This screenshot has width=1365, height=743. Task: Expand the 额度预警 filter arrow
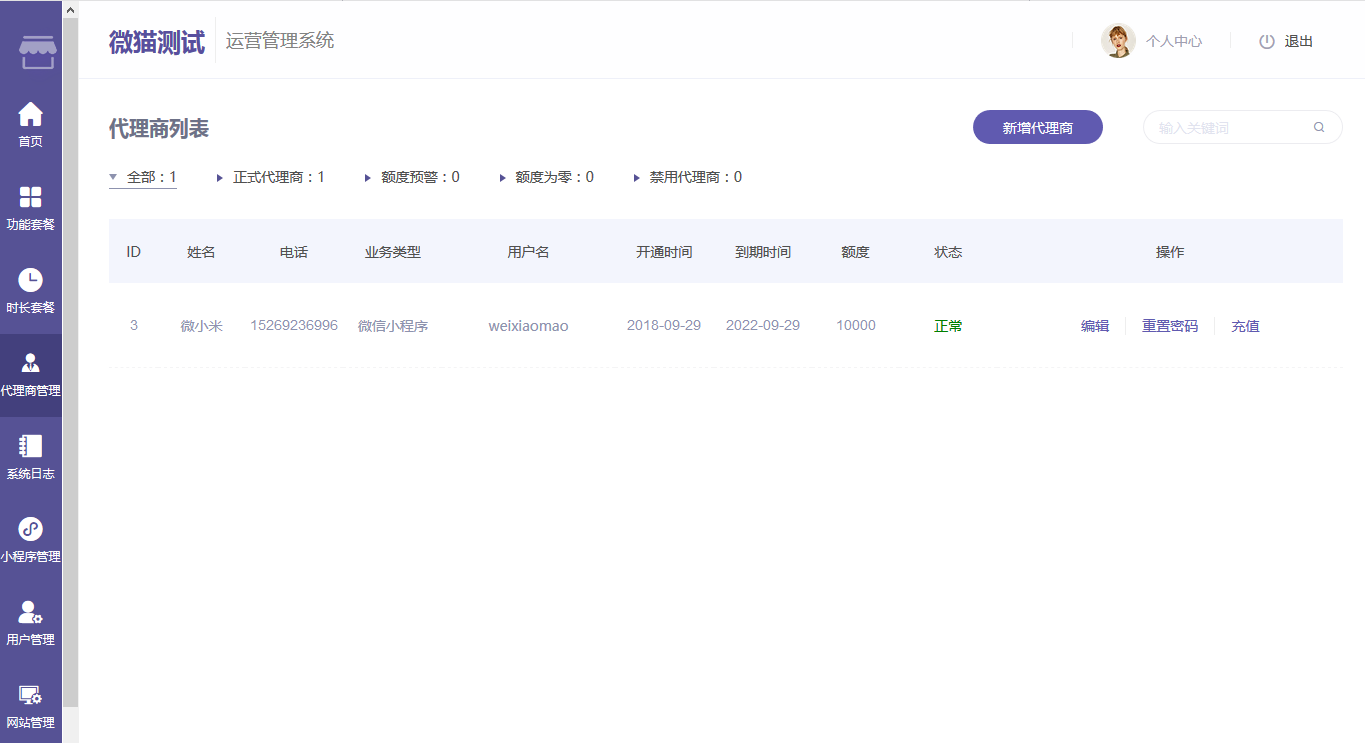click(x=368, y=178)
